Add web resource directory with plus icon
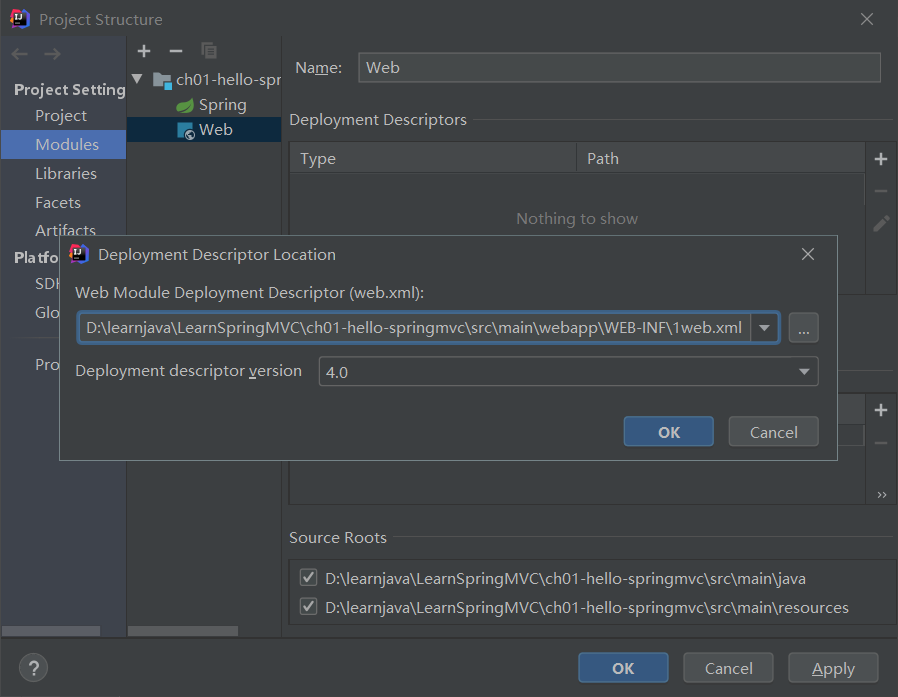The image size is (898, 697). tap(881, 410)
